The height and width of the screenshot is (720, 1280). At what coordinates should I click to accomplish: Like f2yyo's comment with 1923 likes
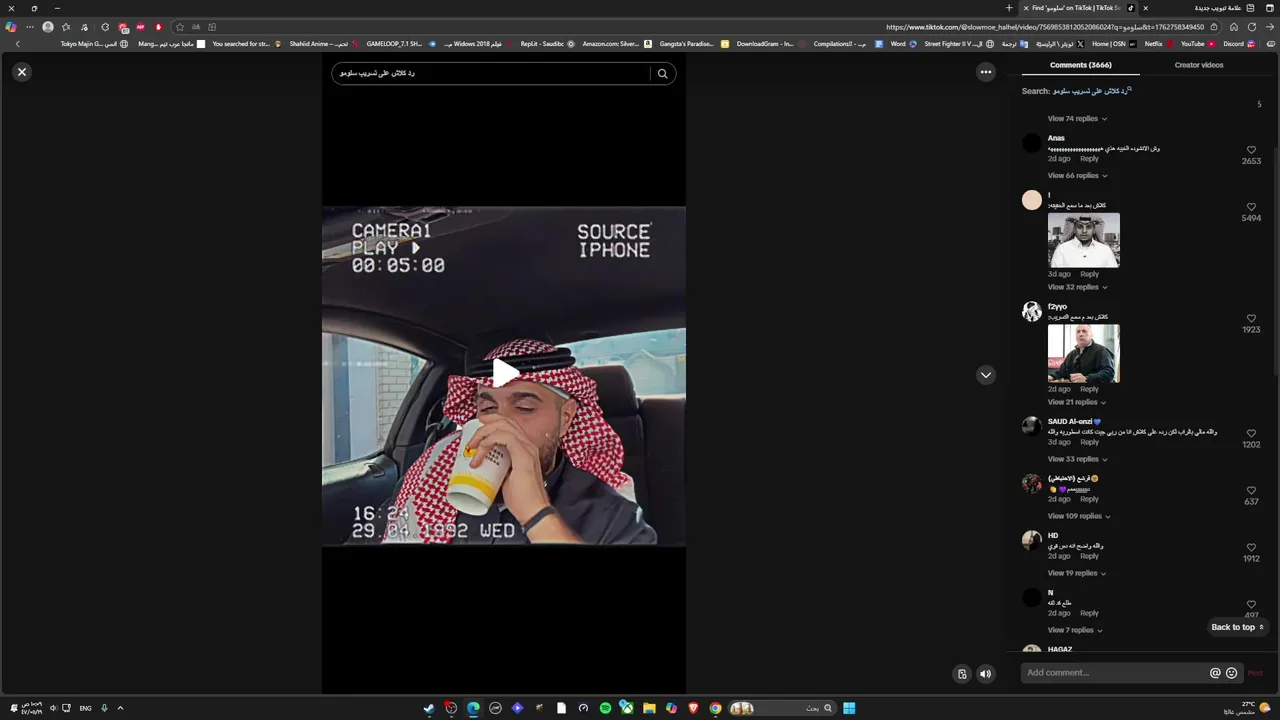(x=1251, y=319)
